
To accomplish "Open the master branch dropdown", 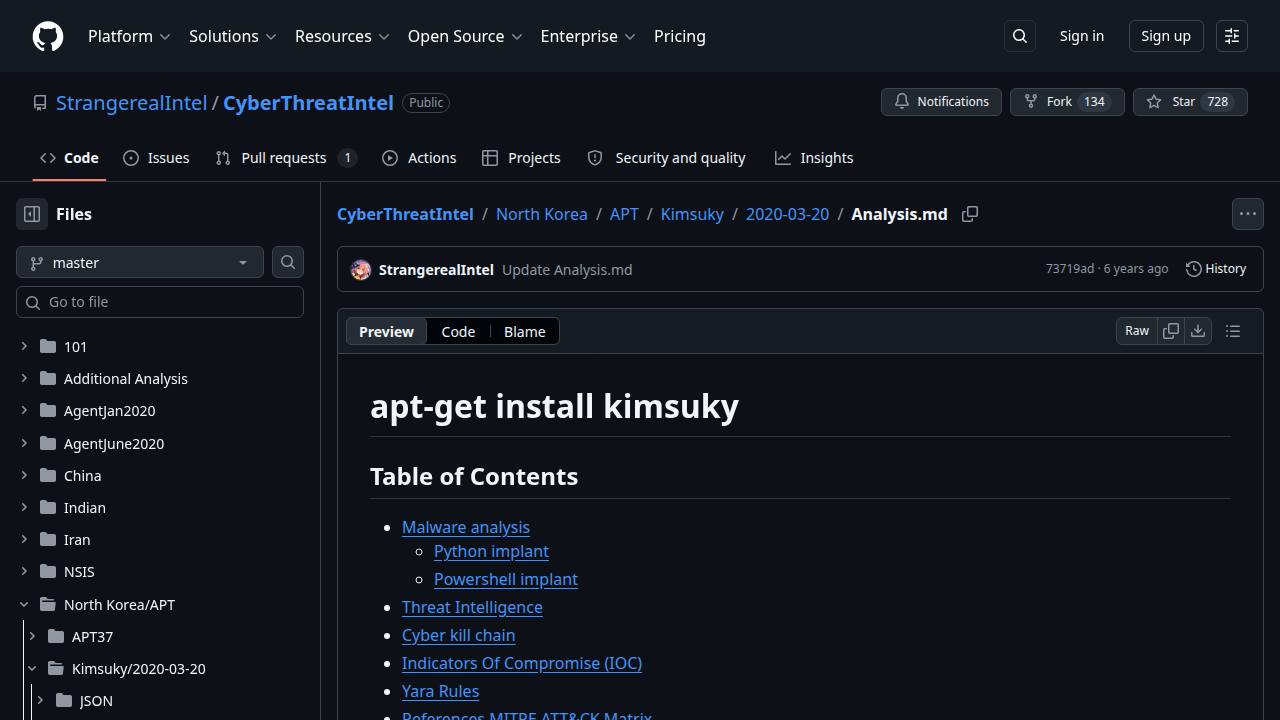I will pyautogui.click(x=140, y=262).
